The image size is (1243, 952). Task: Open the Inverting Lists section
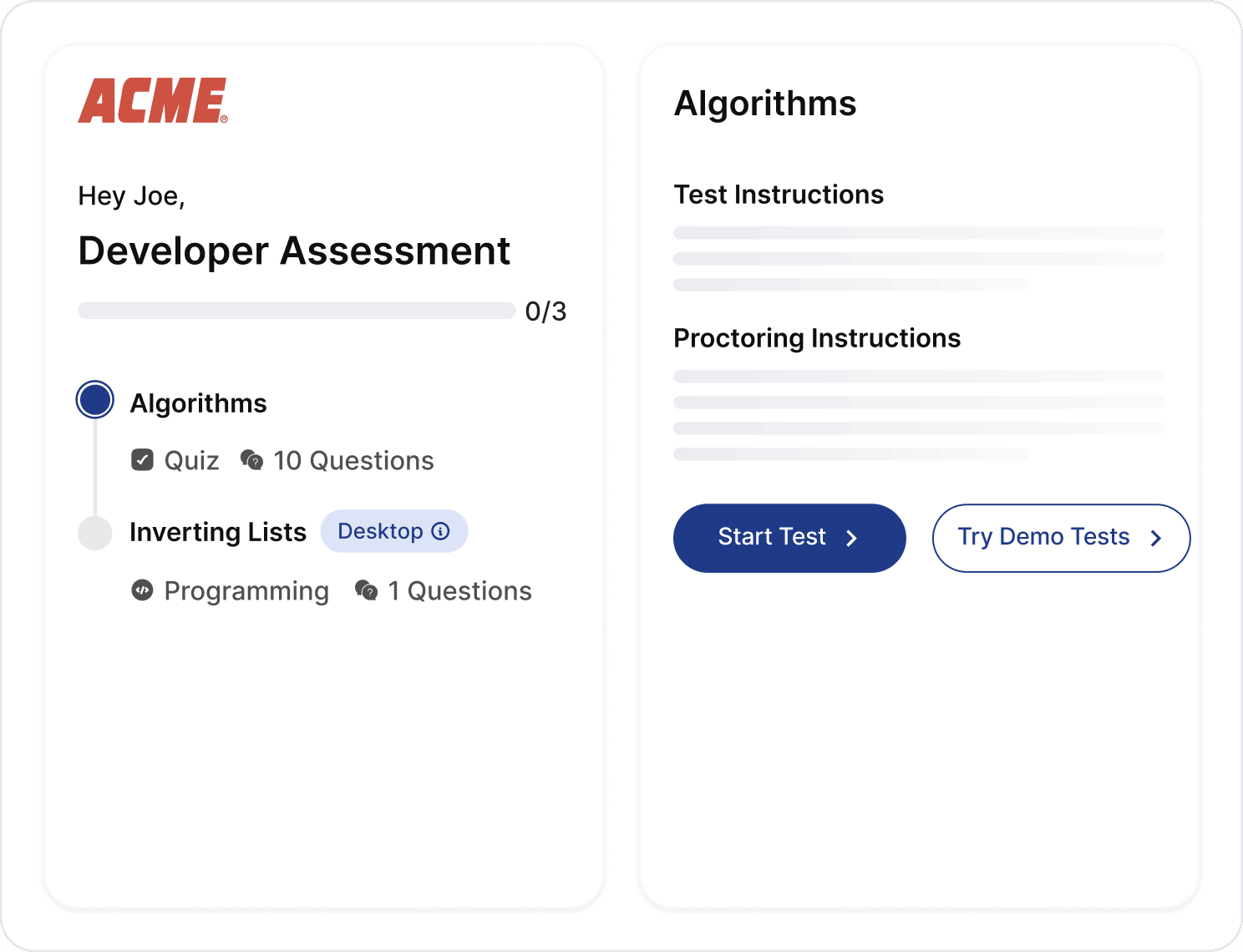[x=218, y=532]
